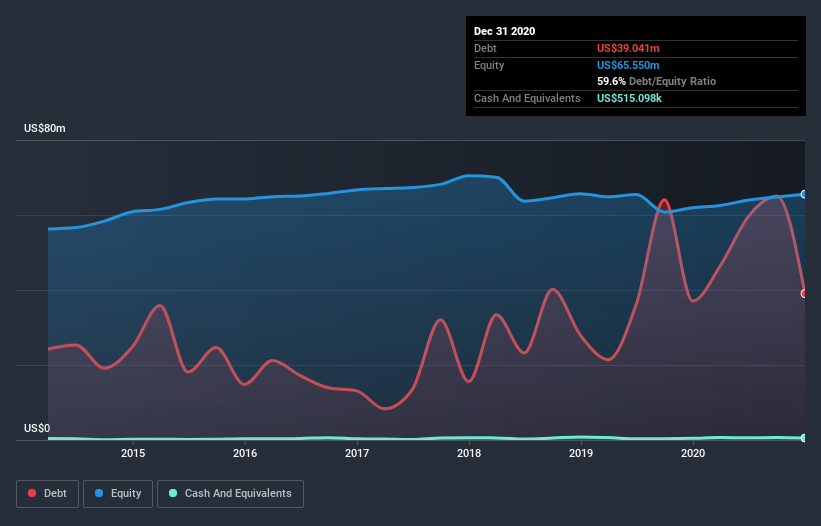Select the 2018 x-axis label
821x526 pixels.
point(469,453)
